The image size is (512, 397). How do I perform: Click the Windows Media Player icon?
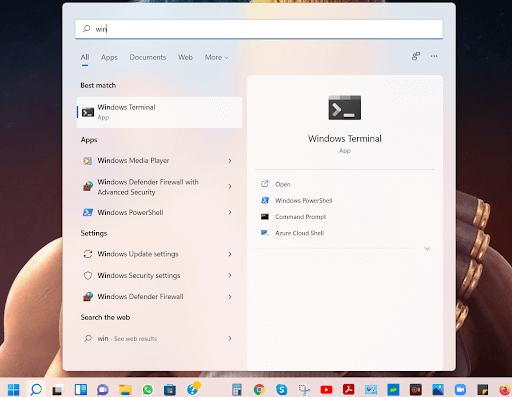(x=87, y=161)
